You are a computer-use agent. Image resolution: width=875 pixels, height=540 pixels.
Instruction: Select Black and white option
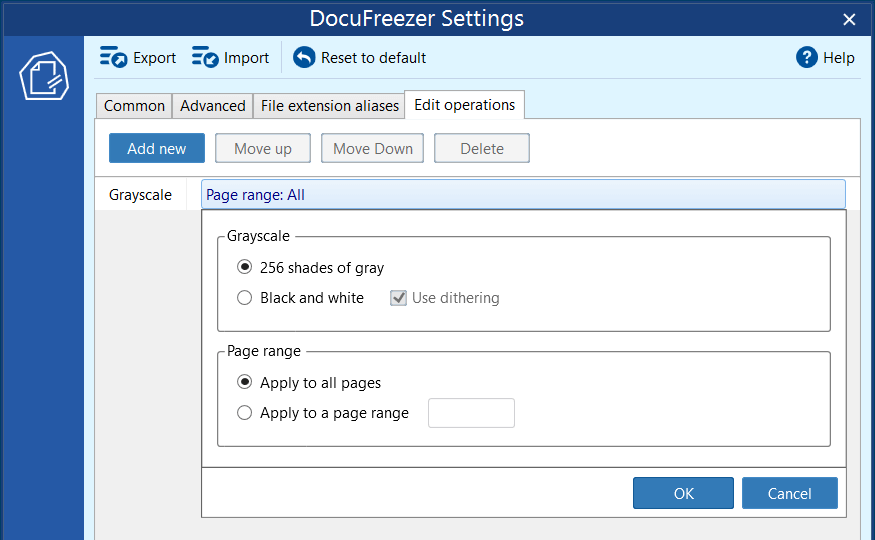pos(244,298)
